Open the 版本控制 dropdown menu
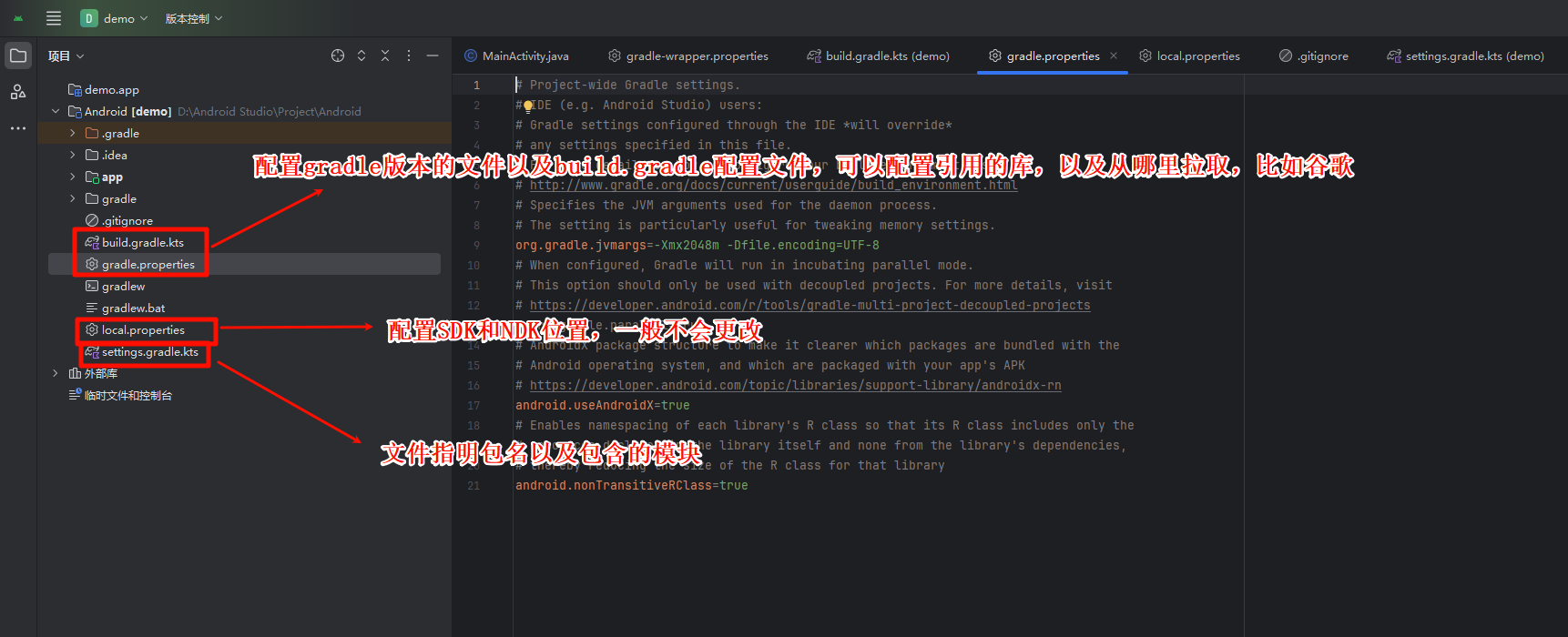Viewport: 1568px width, 637px height. point(193,18)
